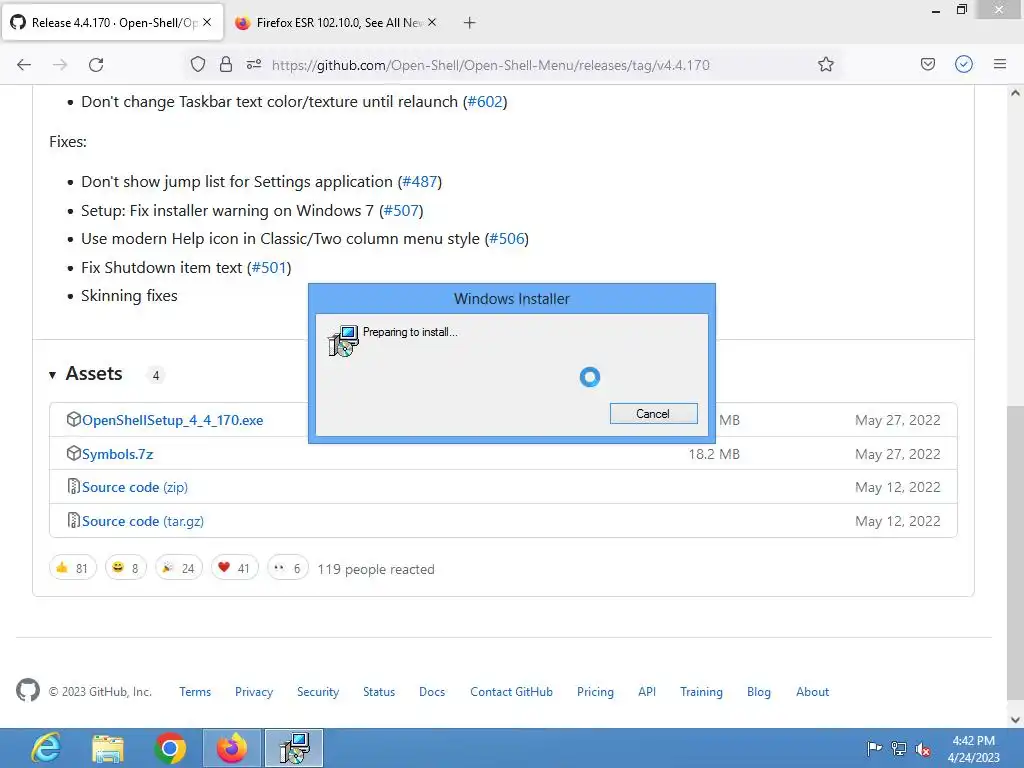Add laugh reaction with 8
The image size is (1024, 768).
coord(125,568)
